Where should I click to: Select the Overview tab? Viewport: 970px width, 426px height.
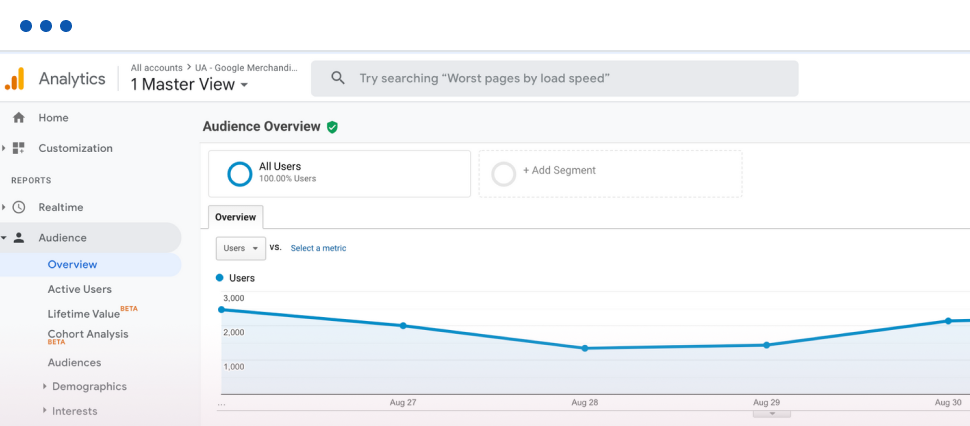point(235,217)
